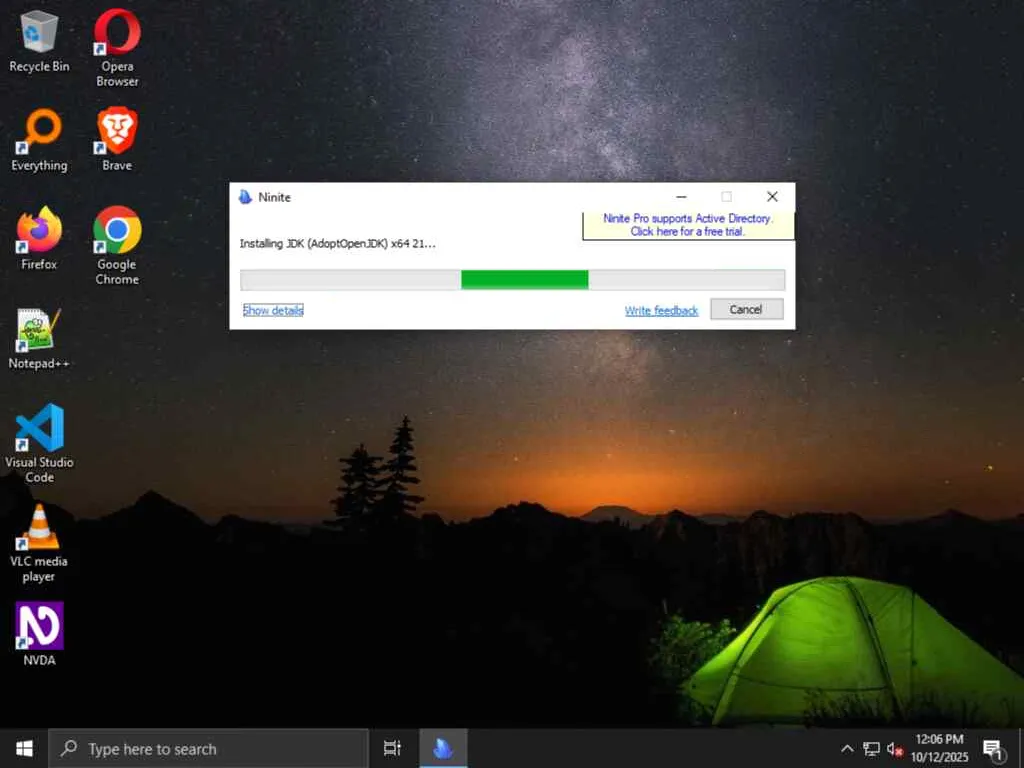Click the Ninite logo in the title bar

245,197
